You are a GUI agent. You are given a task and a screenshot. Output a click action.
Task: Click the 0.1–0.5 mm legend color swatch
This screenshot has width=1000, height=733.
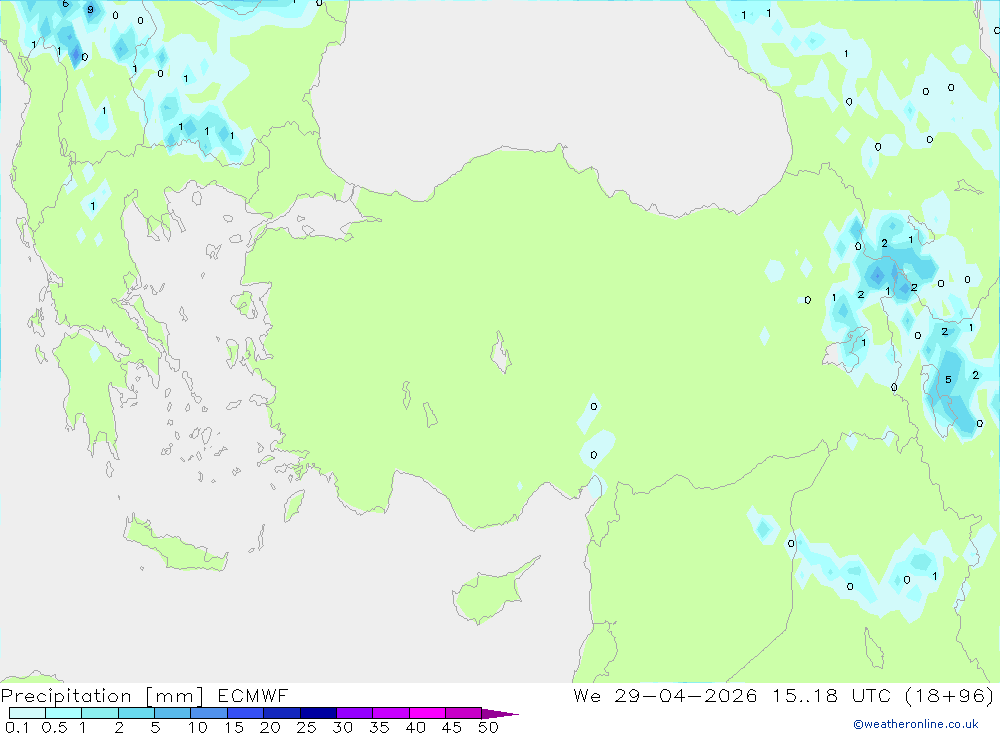(27, 713)
